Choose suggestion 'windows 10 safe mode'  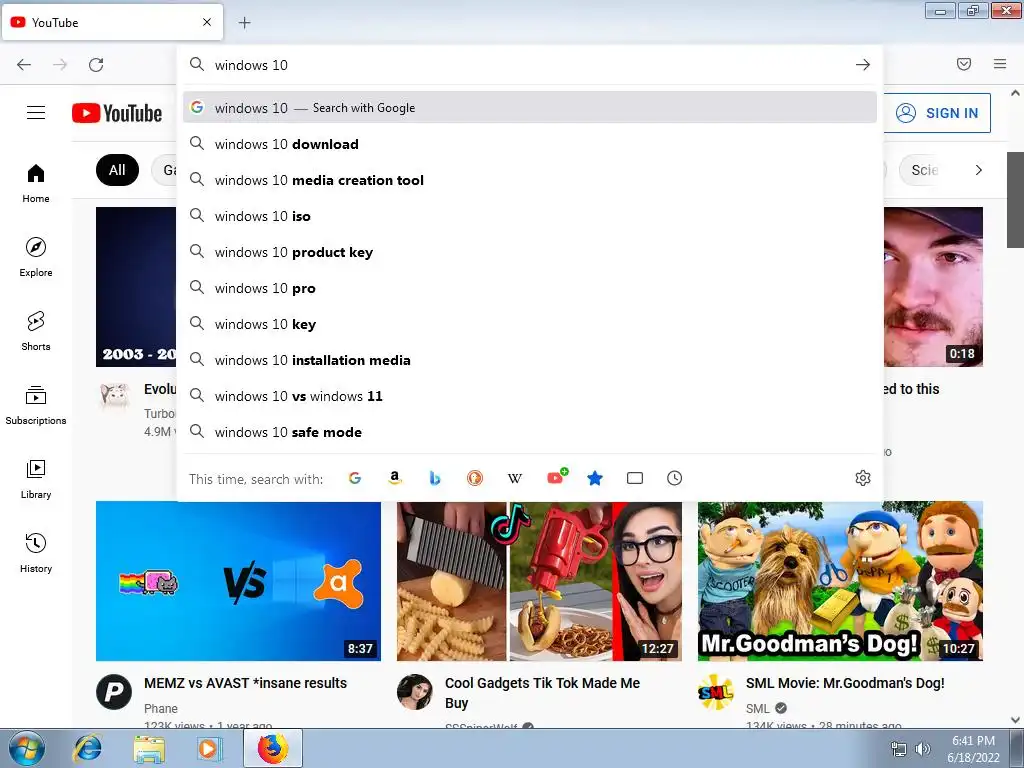pos(530,432)
